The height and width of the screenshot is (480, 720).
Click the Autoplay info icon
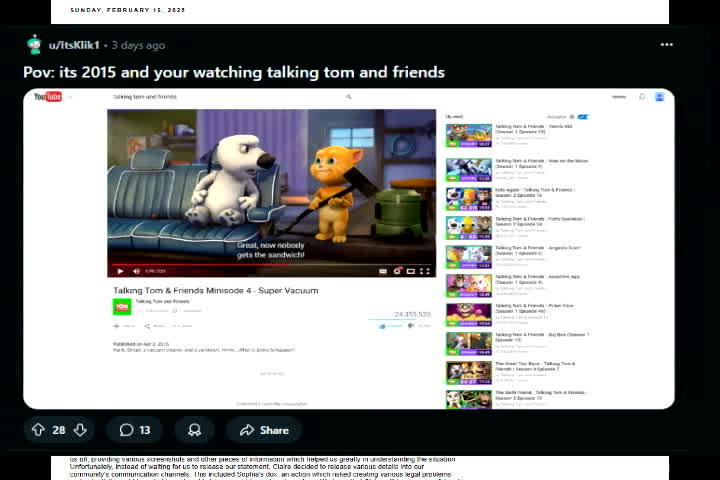tap(572, 117)
